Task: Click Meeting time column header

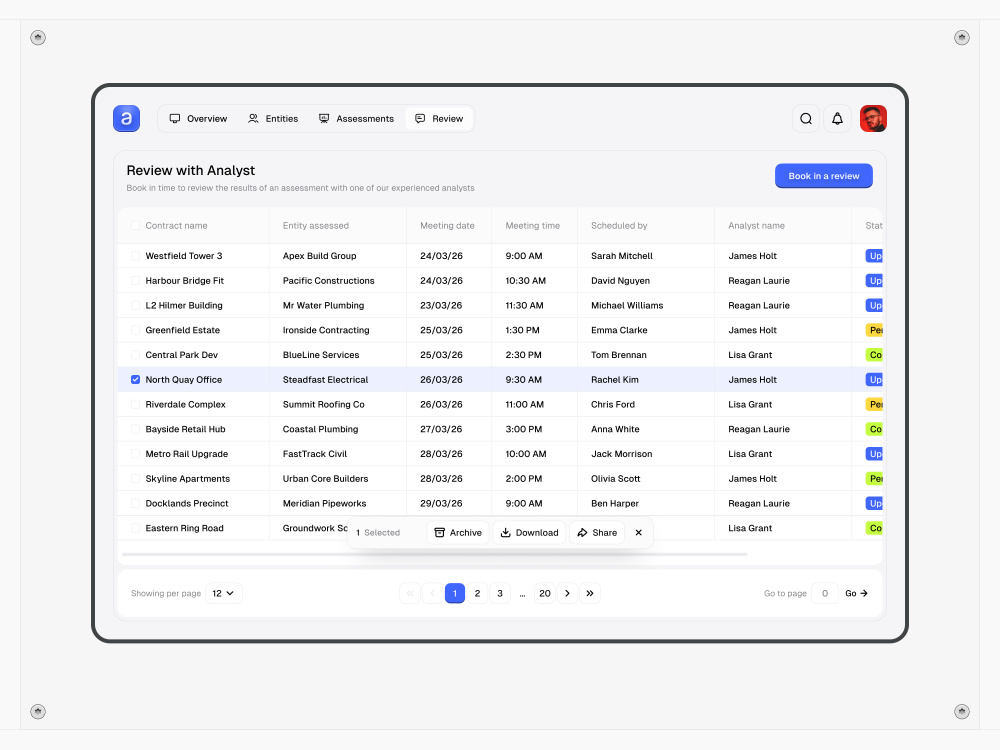Action: coord(533,226)
